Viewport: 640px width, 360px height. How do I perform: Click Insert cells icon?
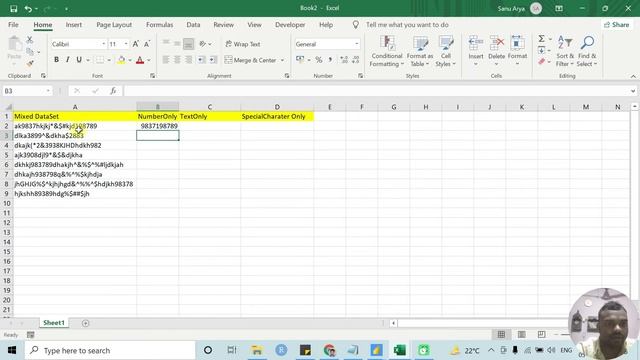476,42
